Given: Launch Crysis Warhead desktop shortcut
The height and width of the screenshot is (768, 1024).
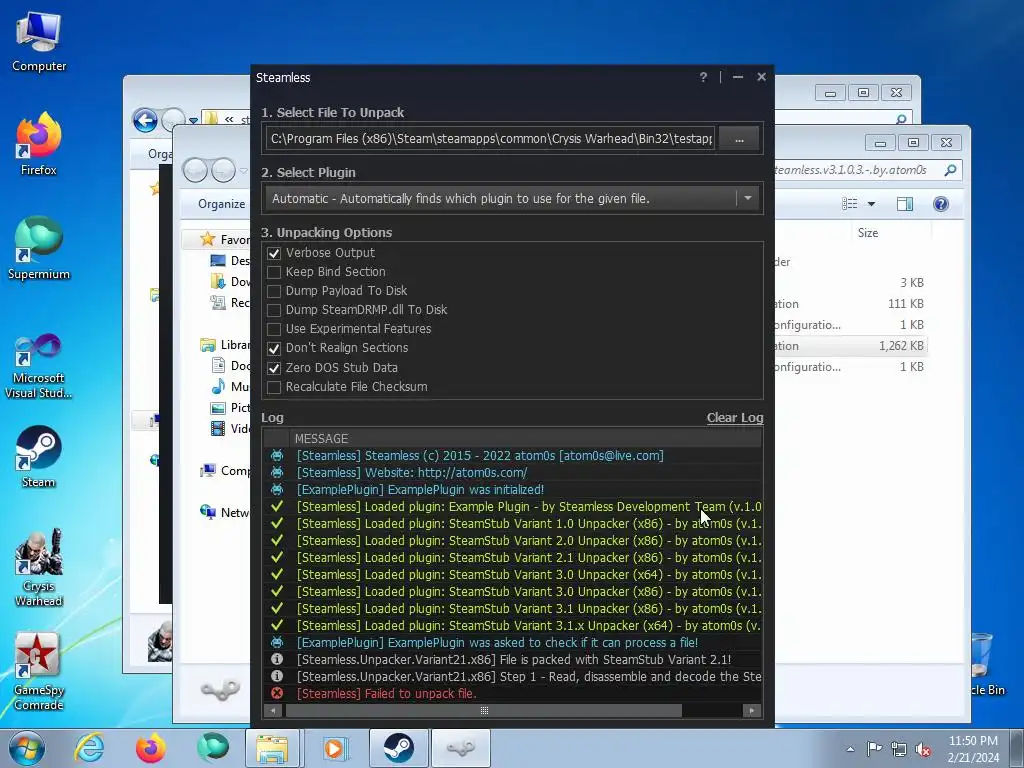Looking at the screenshot, I should pyautogui.click(x=39, y=567).
